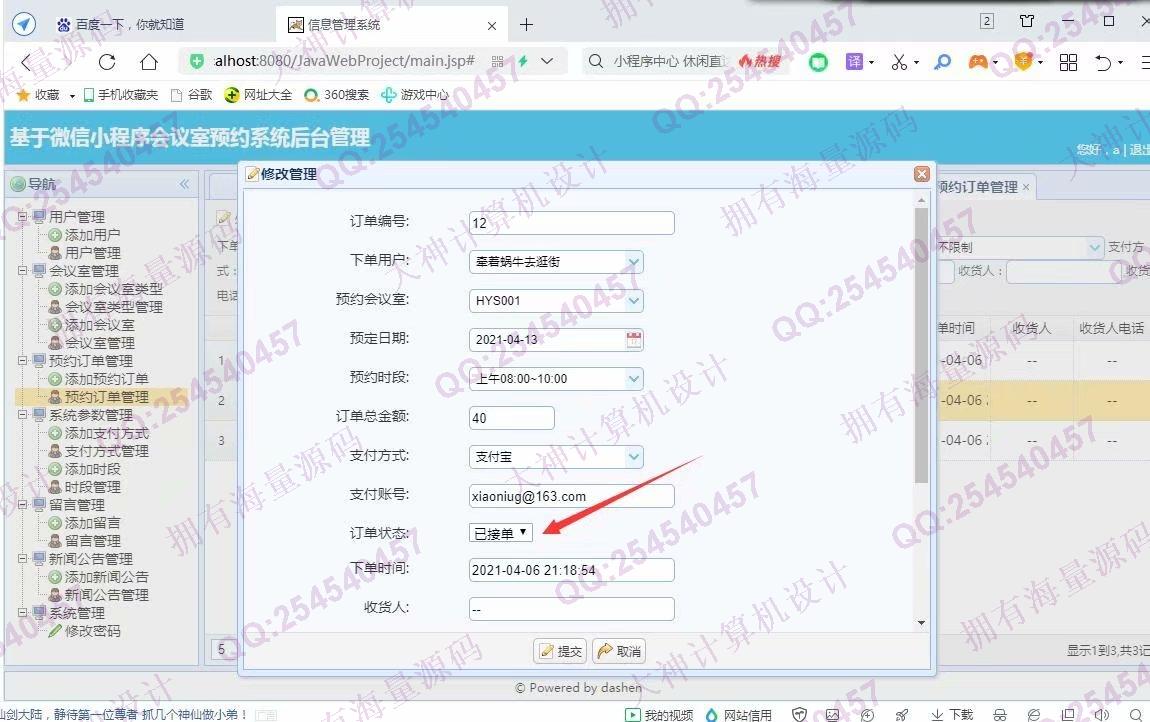
Task: Collapse the 系统管理 tree folder
Action: [23, 612]
